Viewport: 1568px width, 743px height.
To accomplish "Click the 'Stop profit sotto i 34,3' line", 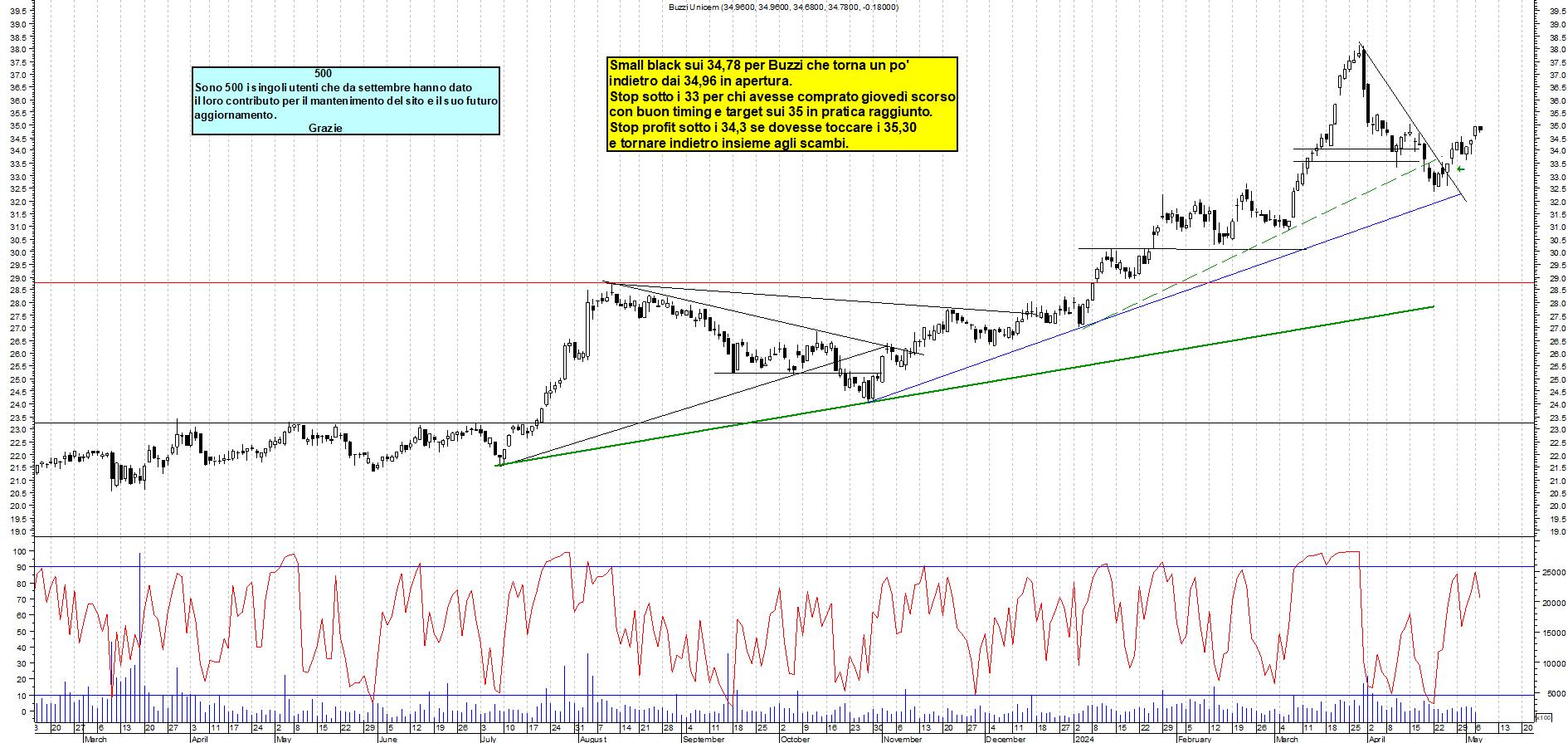I will (x=763, y=127).
